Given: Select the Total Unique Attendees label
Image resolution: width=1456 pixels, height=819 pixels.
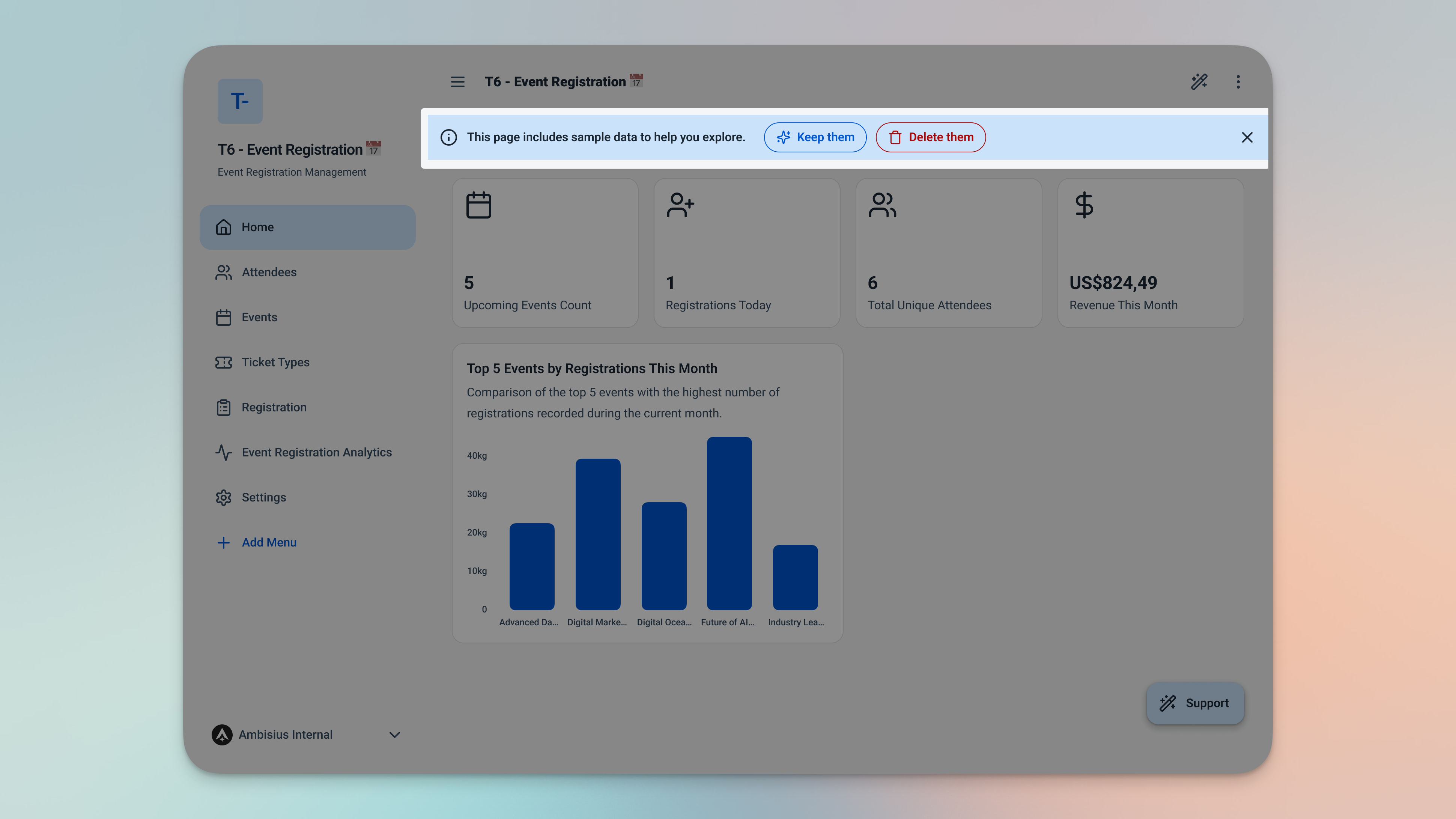Looking at the screenshot, I should point(929,305).
